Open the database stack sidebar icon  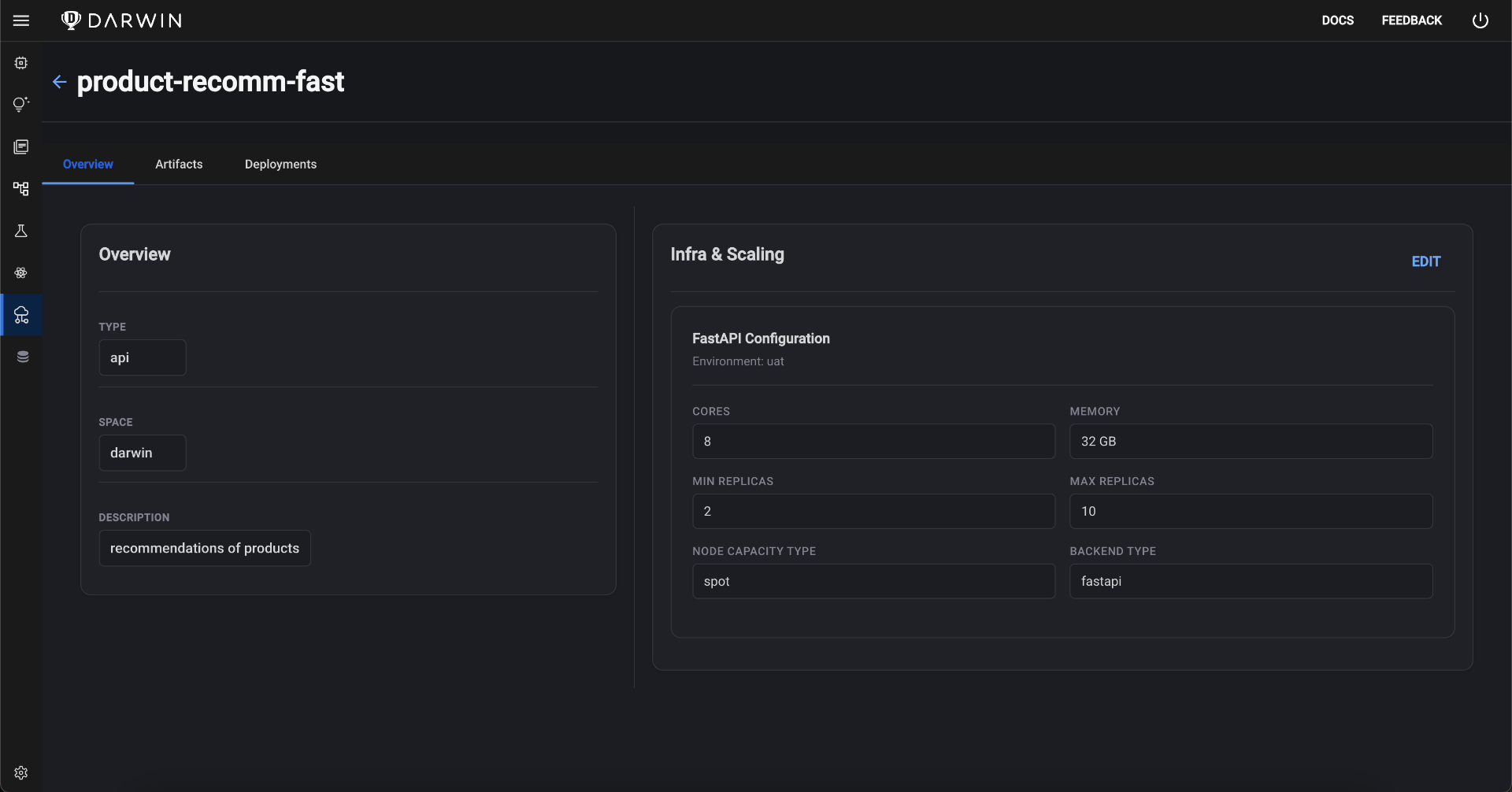[23, 357]
